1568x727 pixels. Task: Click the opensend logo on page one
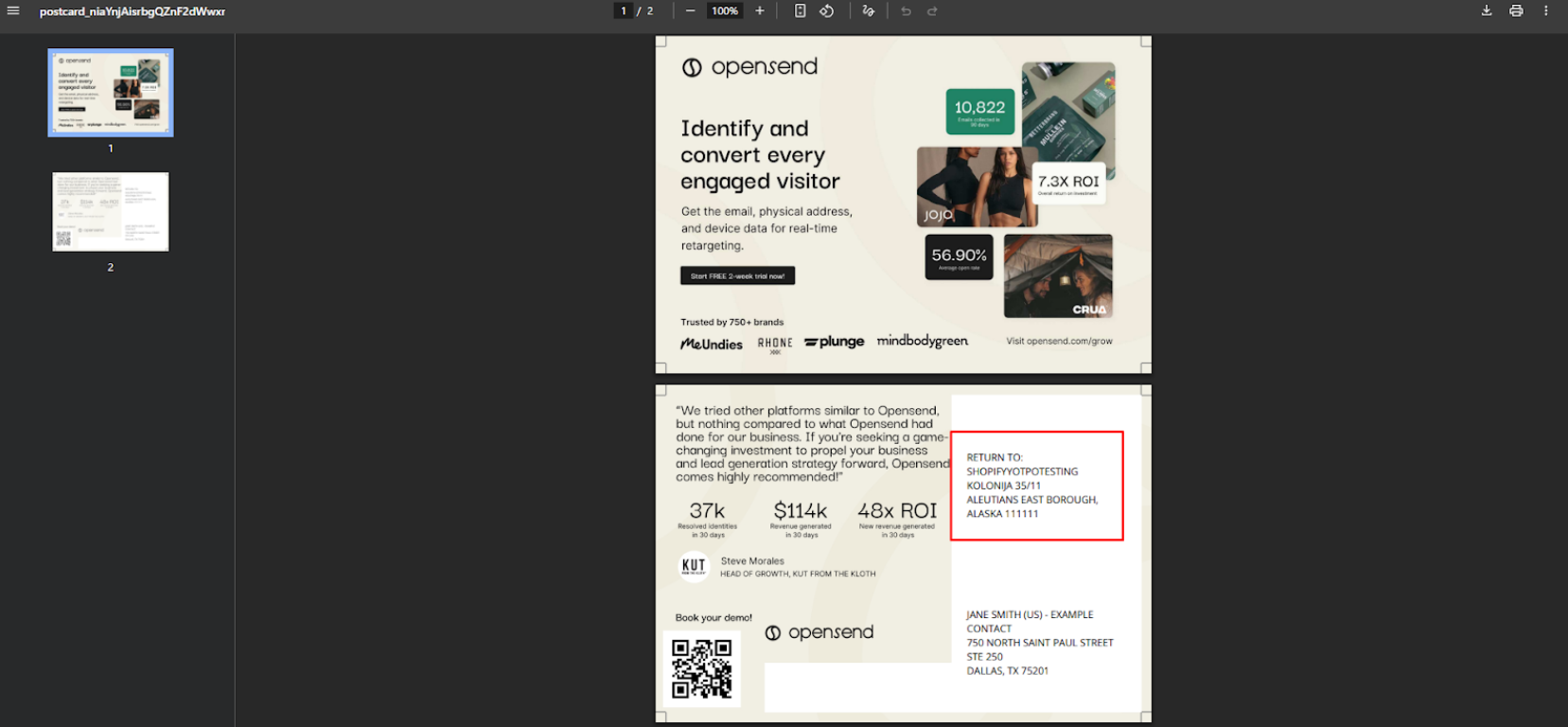click(750, 67)
